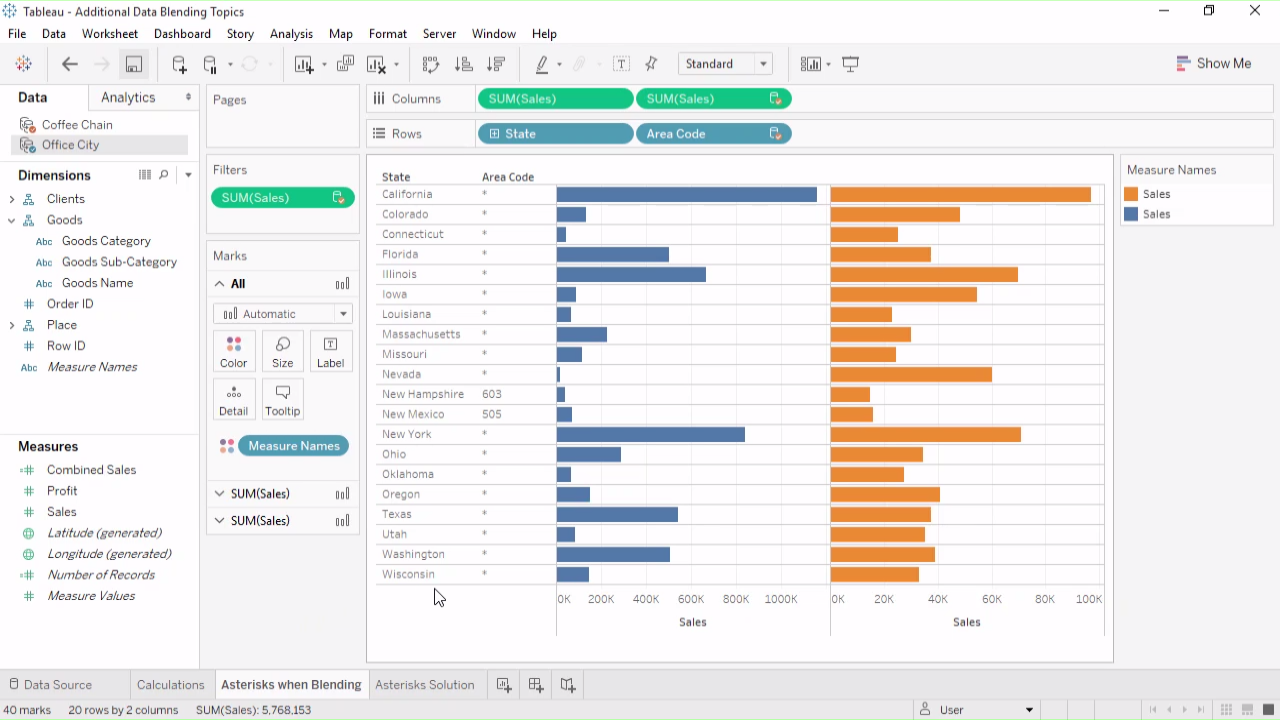Image resolution: width=1280 pixels, height=720 pixels.
Task: Expand the Clients dimension folder
Action: click(x=12, y=199)
